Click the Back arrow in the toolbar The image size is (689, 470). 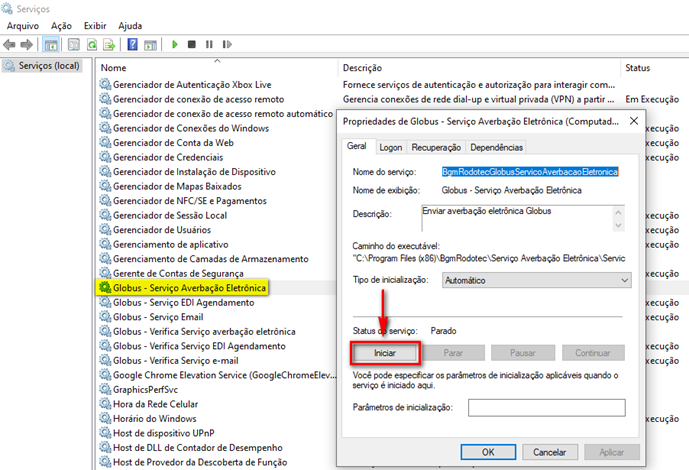[x=9, y=44]
